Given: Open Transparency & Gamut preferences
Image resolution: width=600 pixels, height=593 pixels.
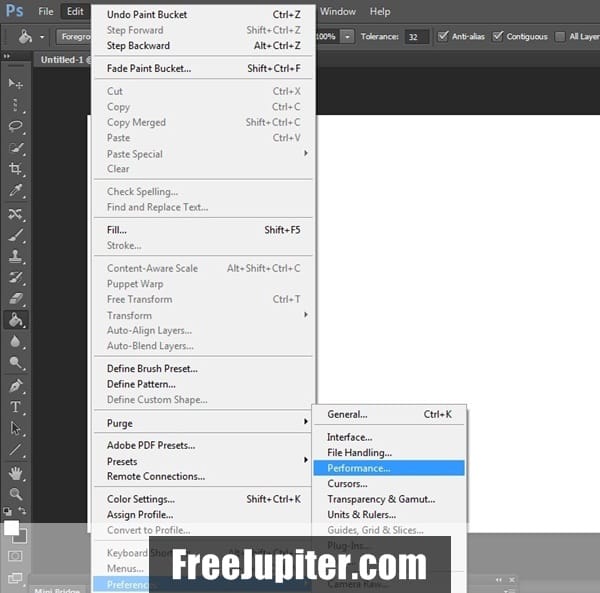Looking at the screenshot, I should click(x=389, y=499).
